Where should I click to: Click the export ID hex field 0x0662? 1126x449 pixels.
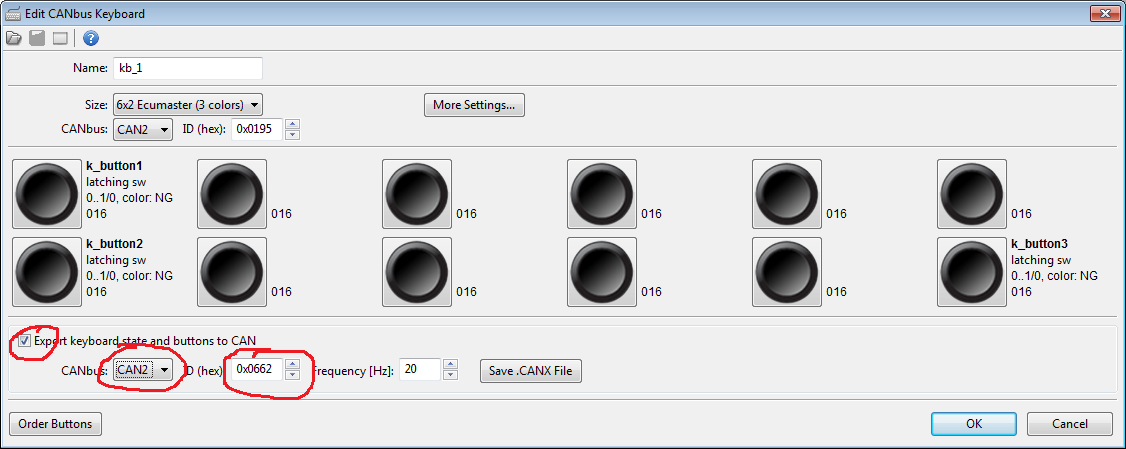(x=256, y=370)
